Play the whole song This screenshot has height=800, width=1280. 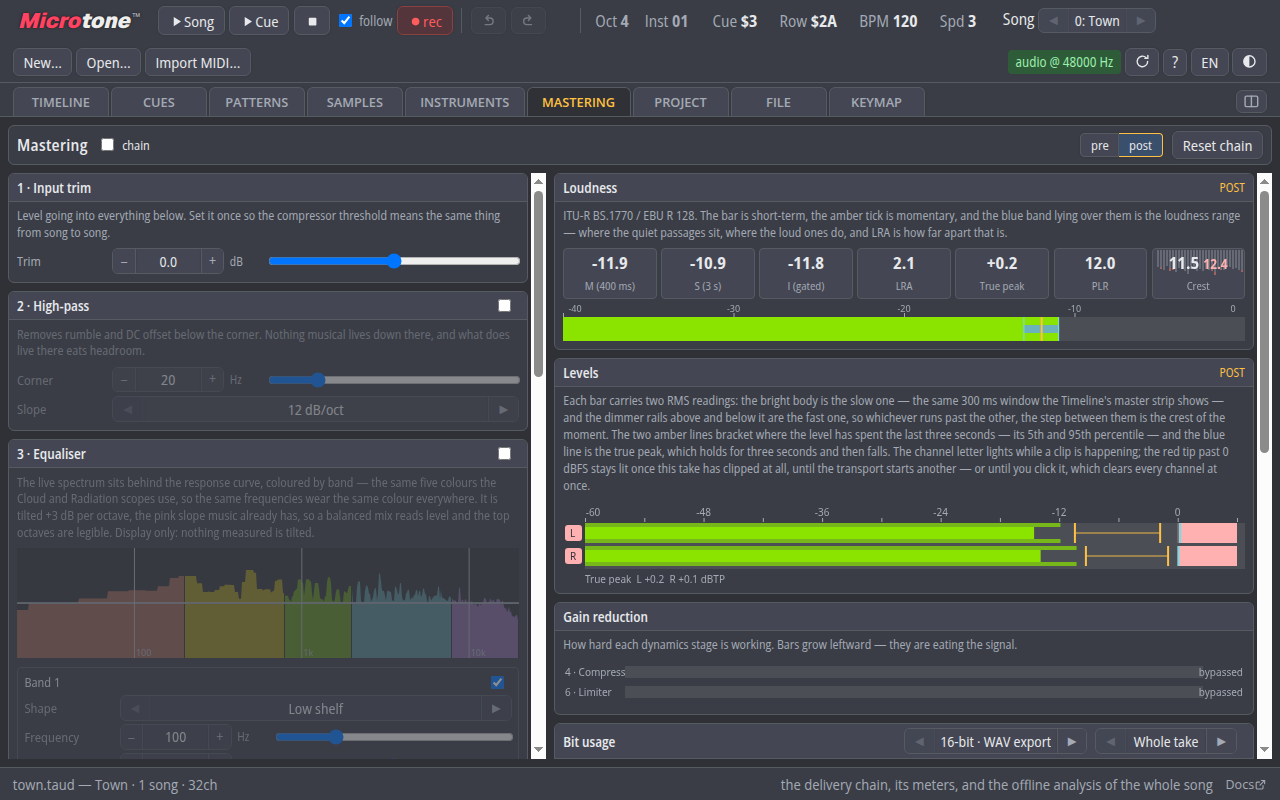pyautogui.click(x=191, y=21)
